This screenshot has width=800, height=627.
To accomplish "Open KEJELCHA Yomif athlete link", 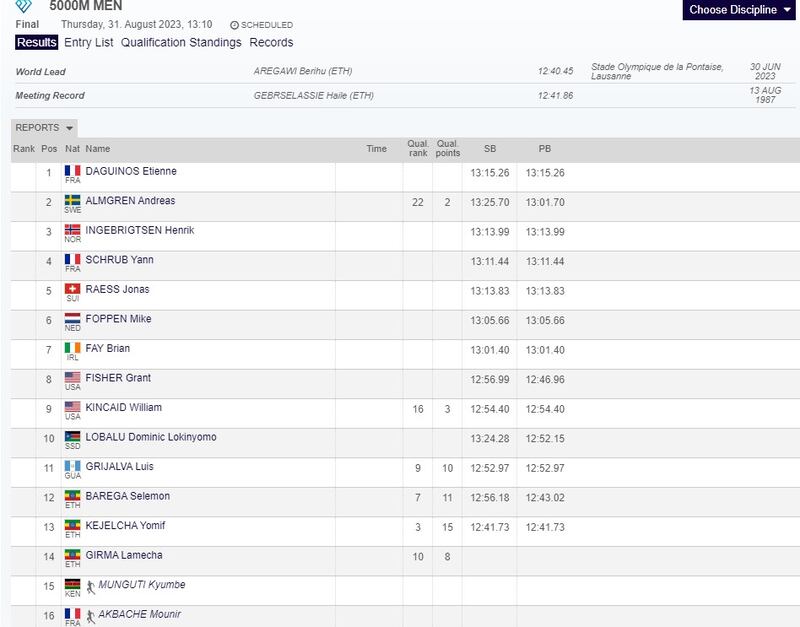I will pyautogui.click(x=126, y=525).
